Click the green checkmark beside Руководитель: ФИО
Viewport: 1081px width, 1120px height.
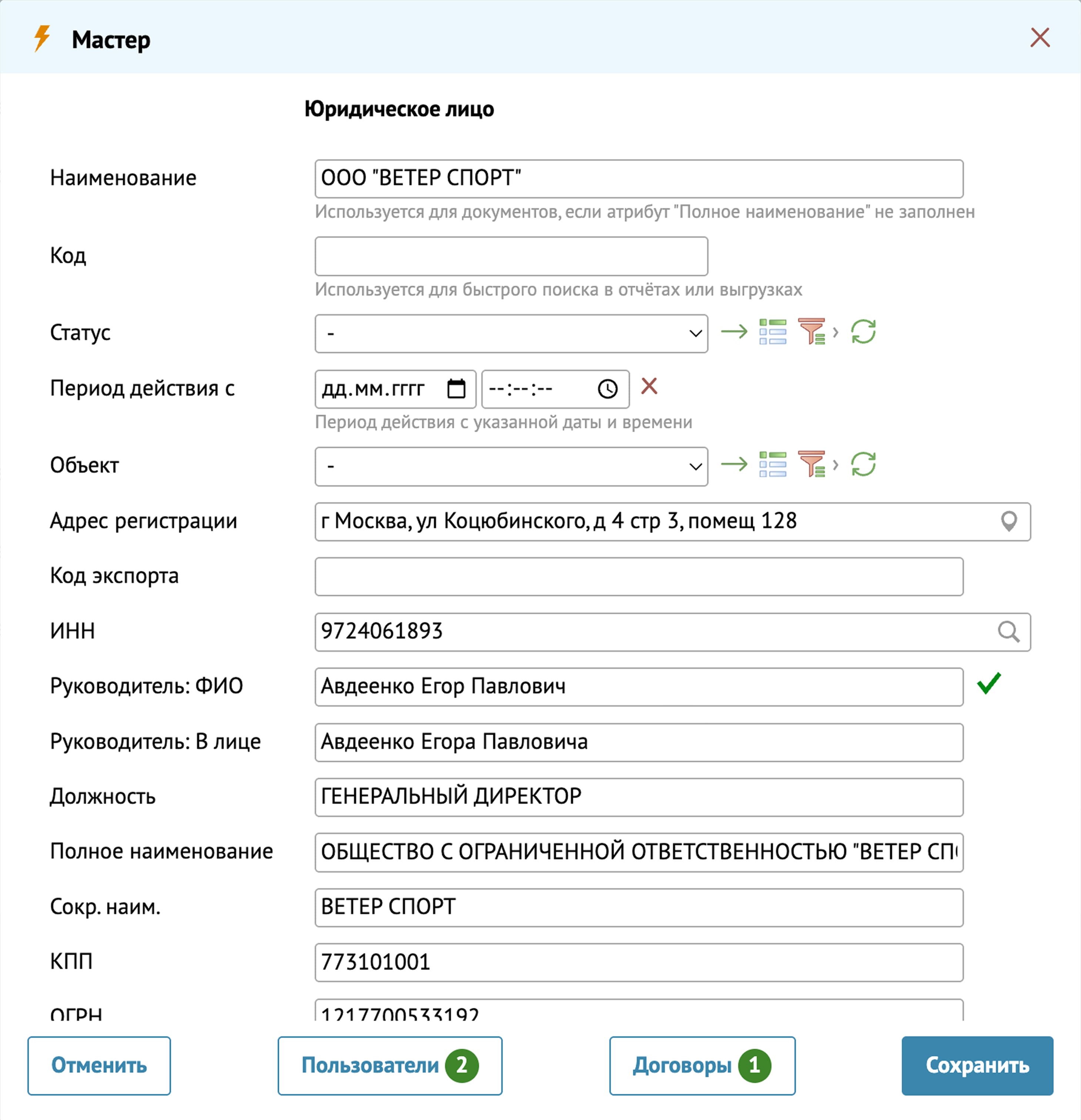click(x=988, y=683)
